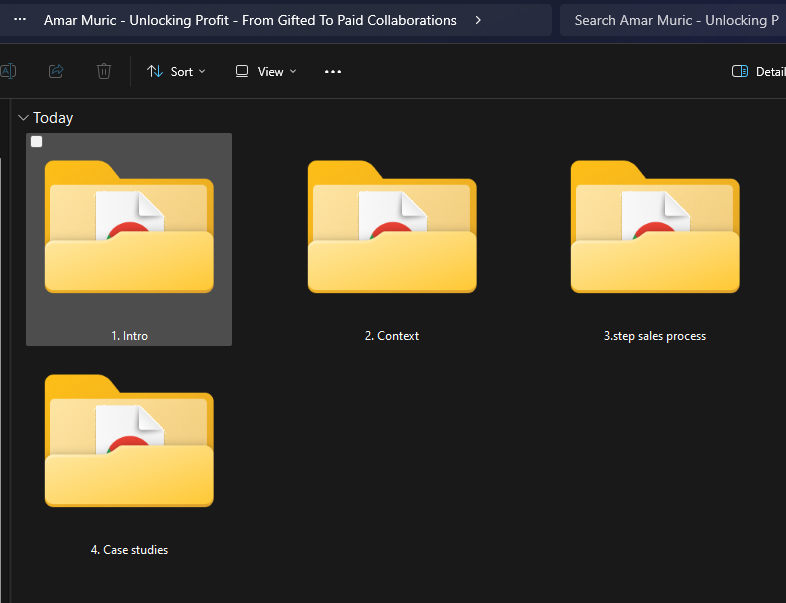Image resolution: width=786 pixels, height=603 pixels.
Task: Click the "Today" group header label
Action: point(53,118)
